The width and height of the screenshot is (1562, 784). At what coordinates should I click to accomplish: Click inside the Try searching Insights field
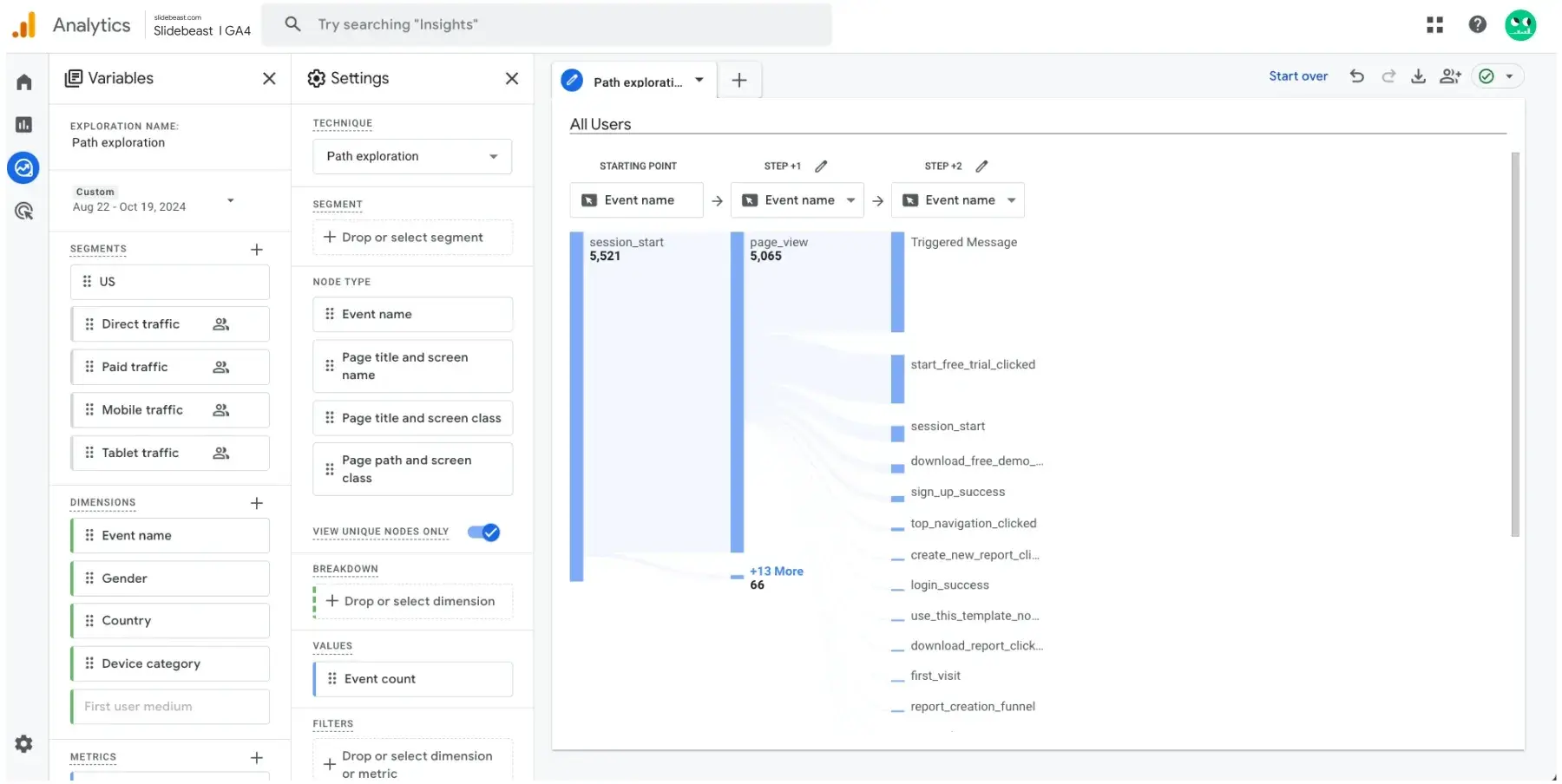click(x=547, y=24)
